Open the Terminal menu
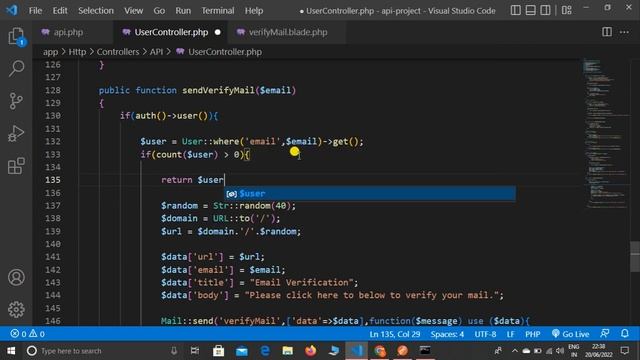The height and width of the screenshot is (360, 640). 218,11
